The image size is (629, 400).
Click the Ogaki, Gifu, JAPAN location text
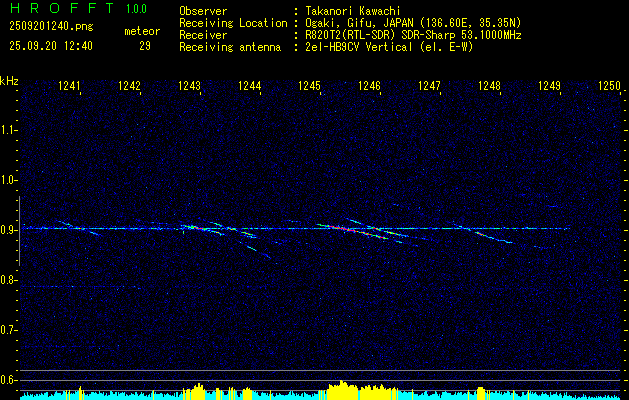pyautogui.click(x=413, y=23)
